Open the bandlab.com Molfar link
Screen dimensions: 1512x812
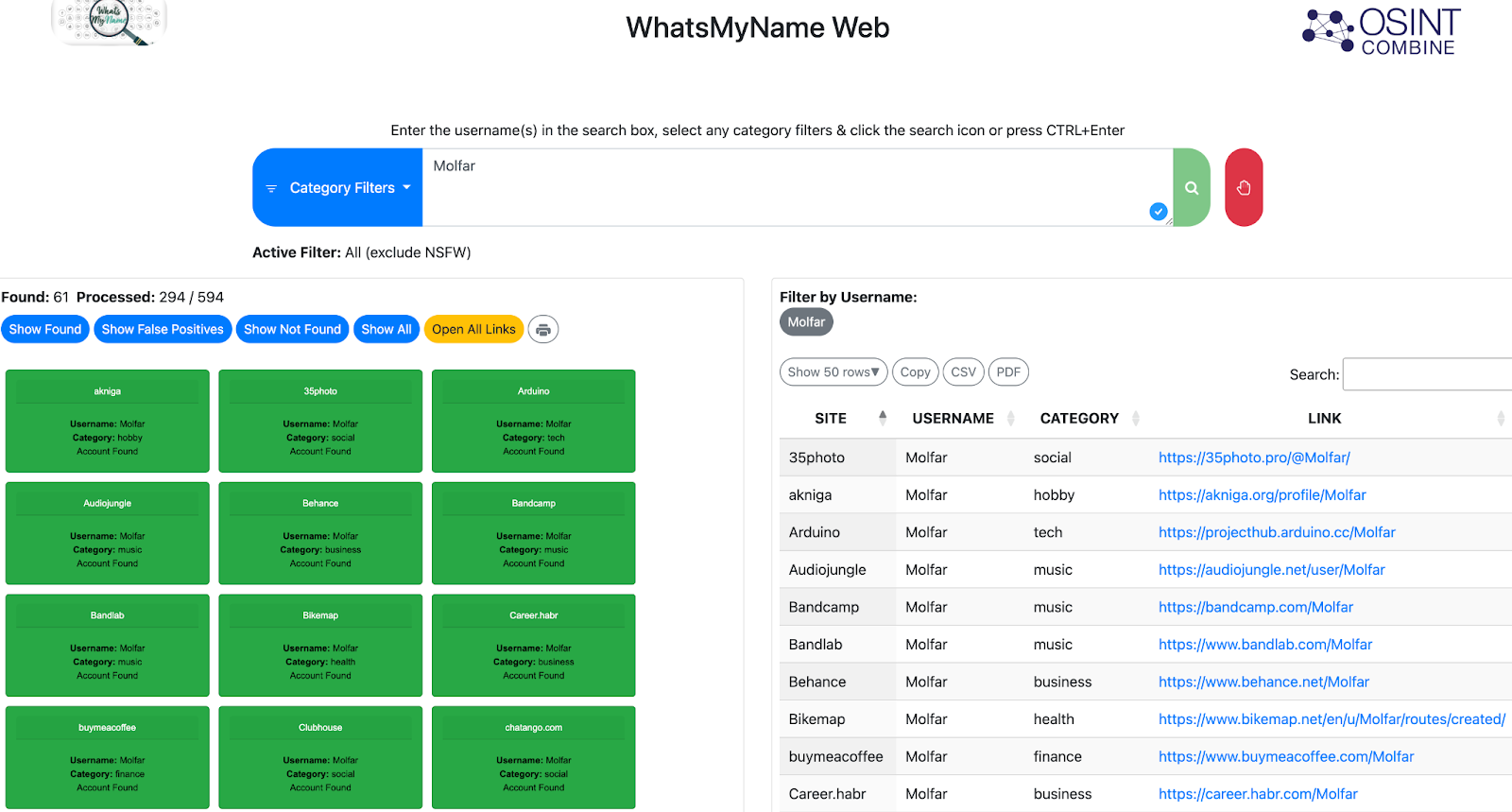[1265, 645]
